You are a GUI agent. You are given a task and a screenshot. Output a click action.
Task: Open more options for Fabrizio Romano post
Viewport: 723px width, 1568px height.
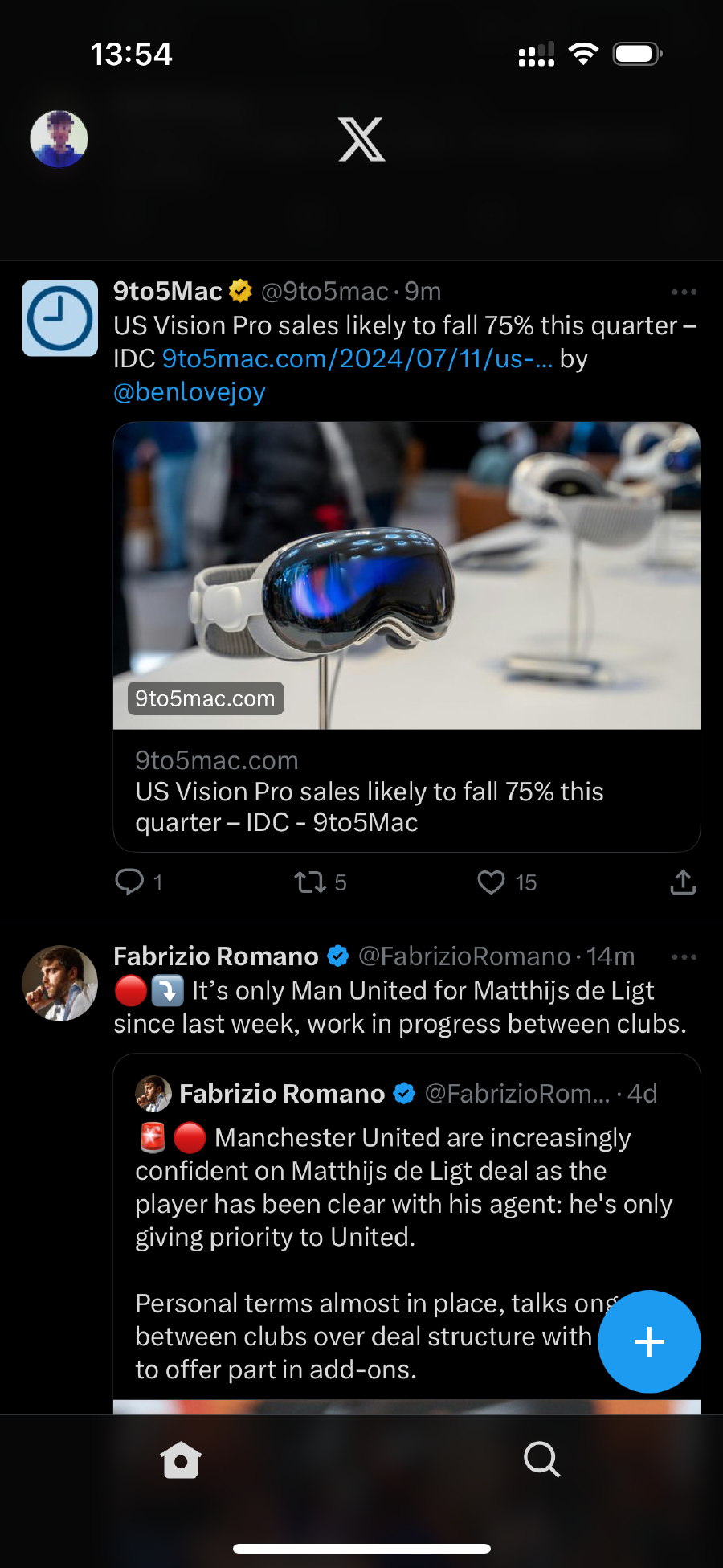click(x=684, y=957)
